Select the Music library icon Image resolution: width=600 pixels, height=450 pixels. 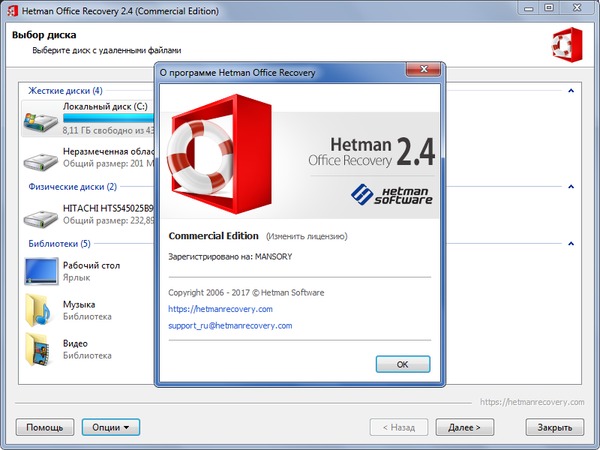[40, 310]
